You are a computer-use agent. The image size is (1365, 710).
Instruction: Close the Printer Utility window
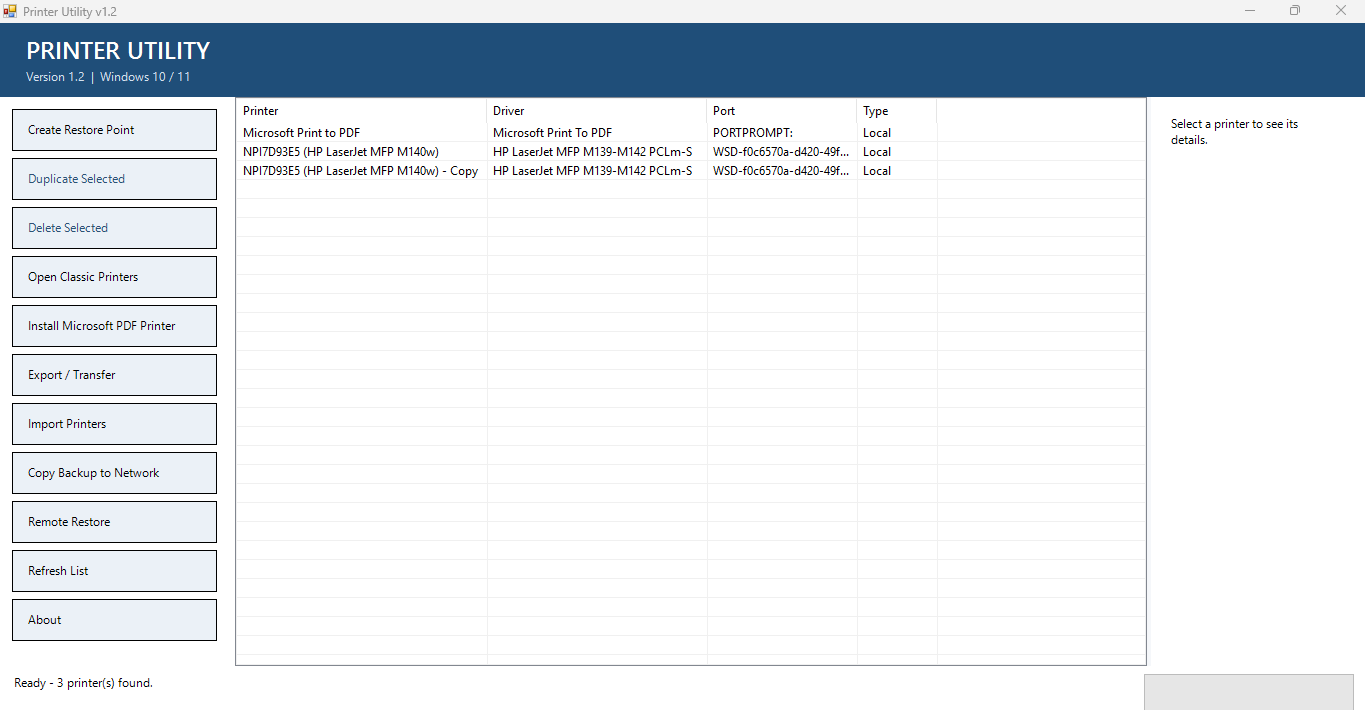pyautogui.click(x=1341, y=11)
